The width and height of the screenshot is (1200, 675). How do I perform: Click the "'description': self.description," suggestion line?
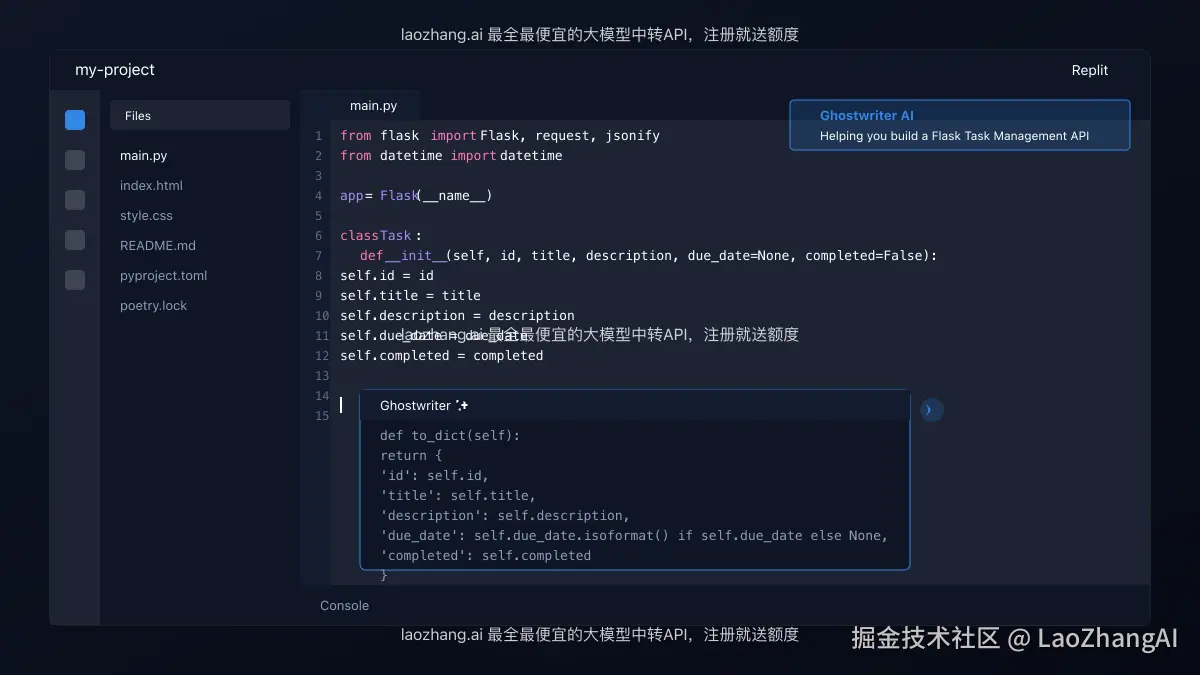(x=505, y=515)
